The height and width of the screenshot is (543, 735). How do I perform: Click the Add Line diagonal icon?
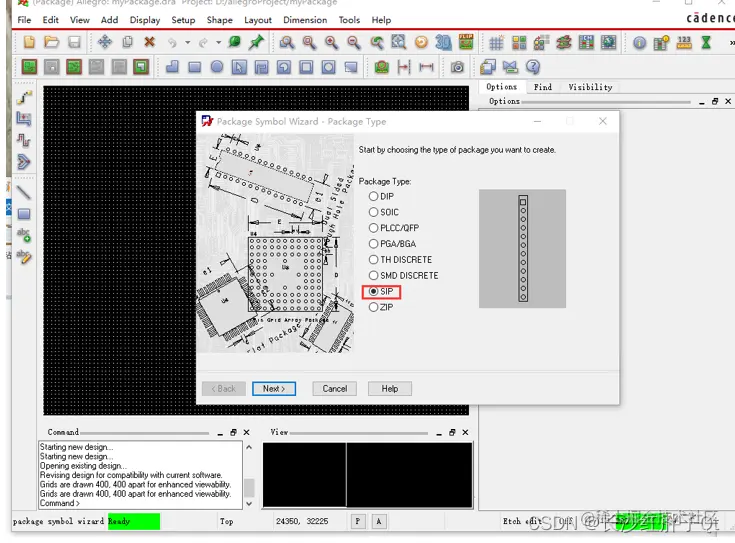(23, 192)
